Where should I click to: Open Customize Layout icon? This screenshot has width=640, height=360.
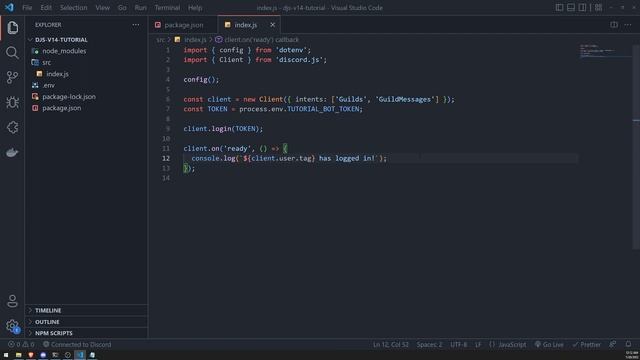[598, 7]
